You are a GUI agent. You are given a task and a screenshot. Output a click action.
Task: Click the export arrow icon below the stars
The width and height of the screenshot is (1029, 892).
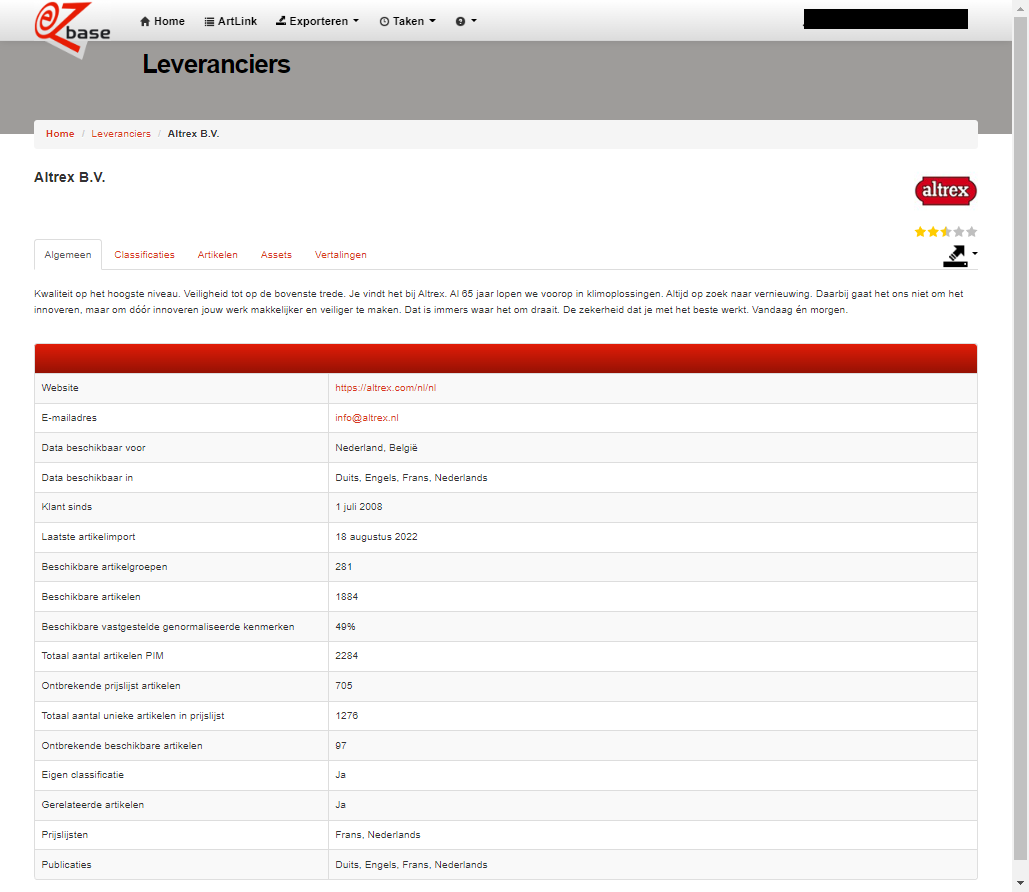[956, 255]
